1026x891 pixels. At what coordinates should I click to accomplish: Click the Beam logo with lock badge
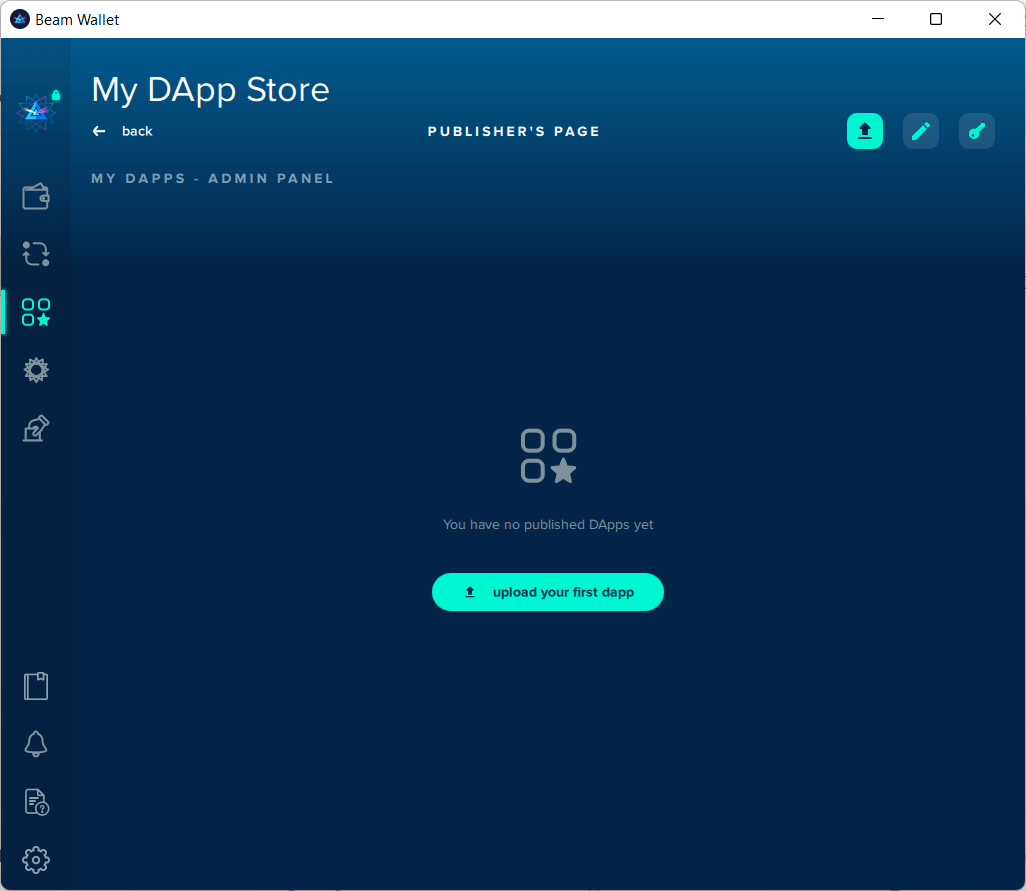tap(37, 112)
